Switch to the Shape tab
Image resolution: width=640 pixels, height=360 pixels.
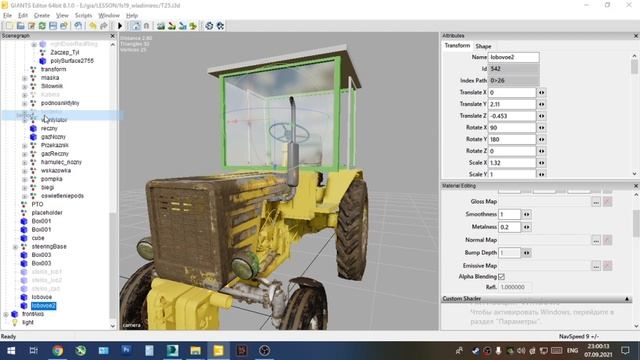pos(483,46)
